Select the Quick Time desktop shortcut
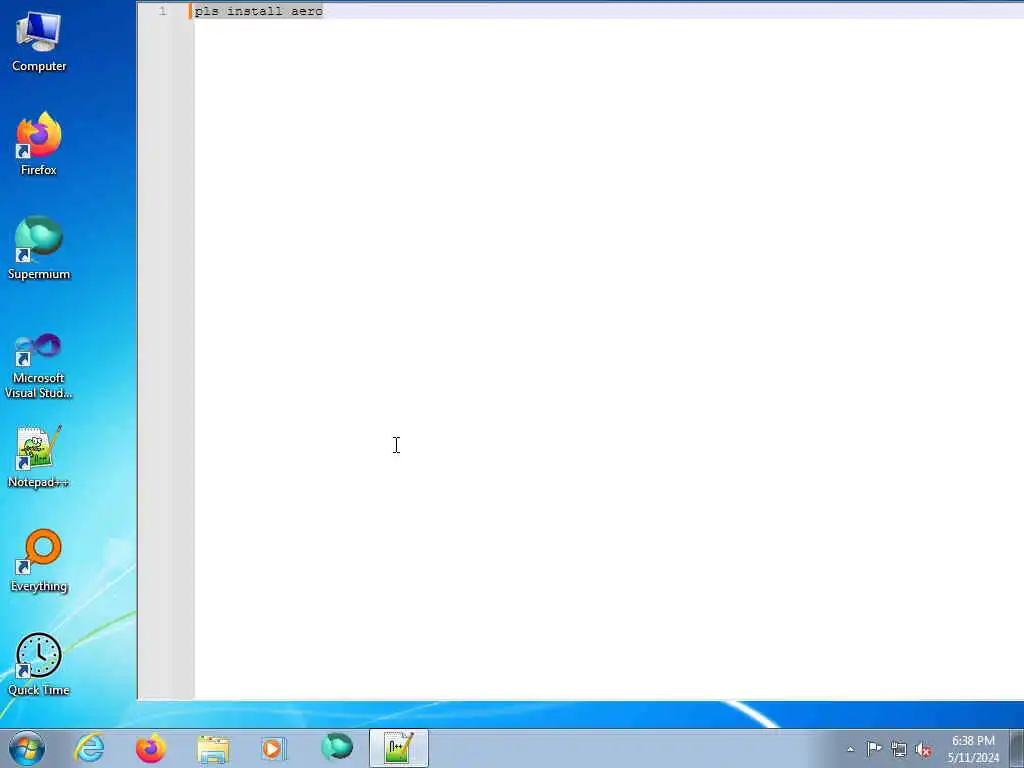 (x=39, y=664)
